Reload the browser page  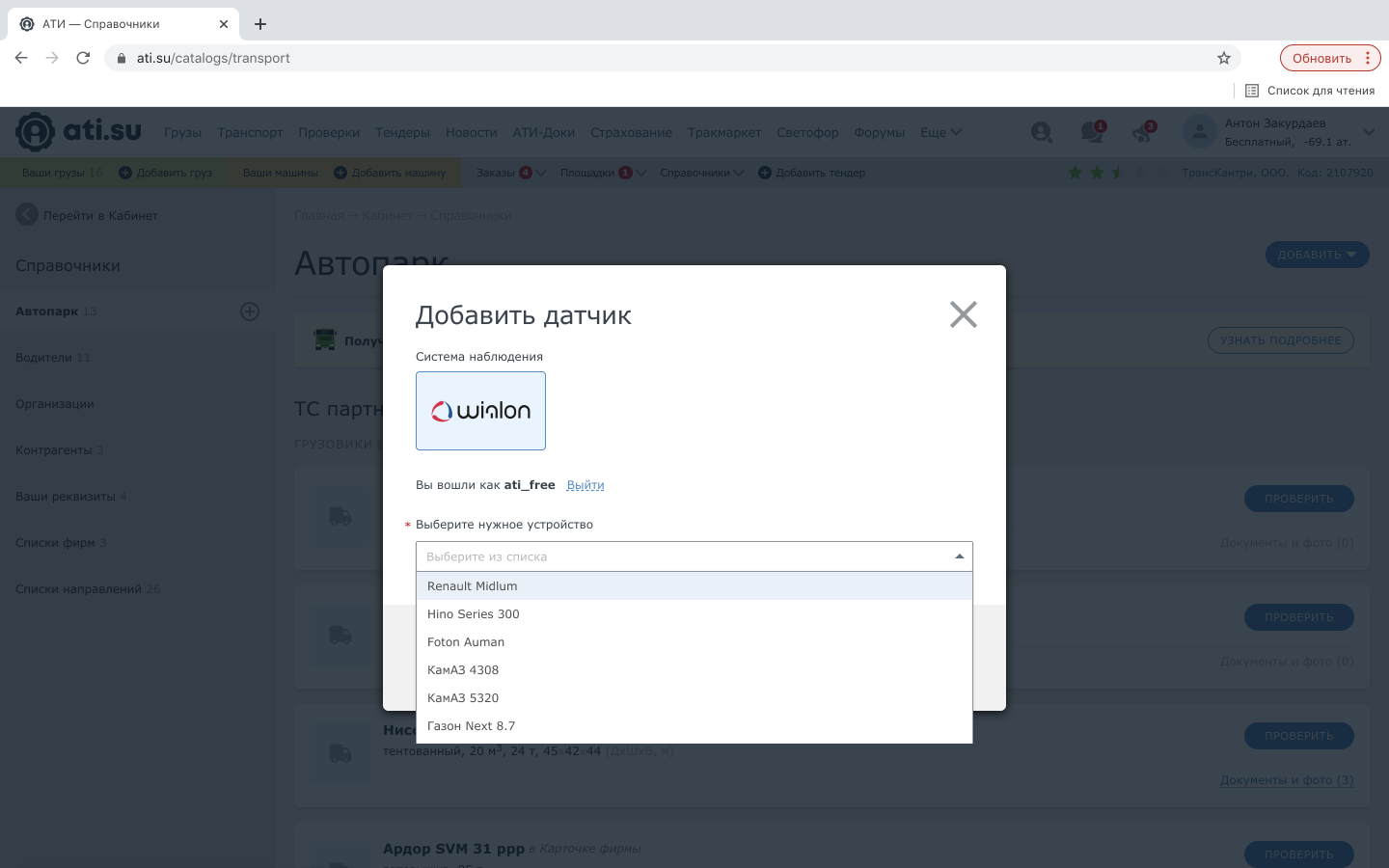click(83, 58)
